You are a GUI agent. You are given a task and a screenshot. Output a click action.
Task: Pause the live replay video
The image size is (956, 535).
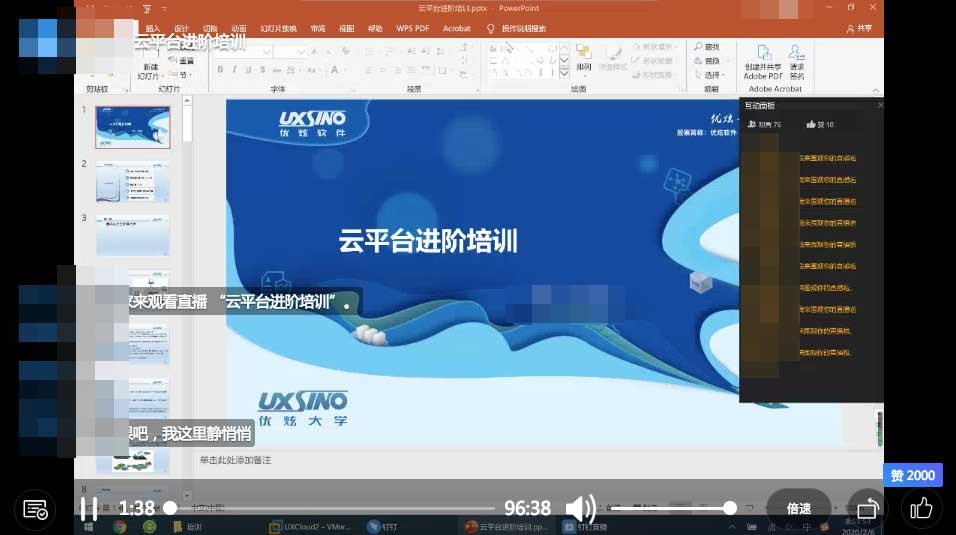pyautogui.click(x=89, y=508)
